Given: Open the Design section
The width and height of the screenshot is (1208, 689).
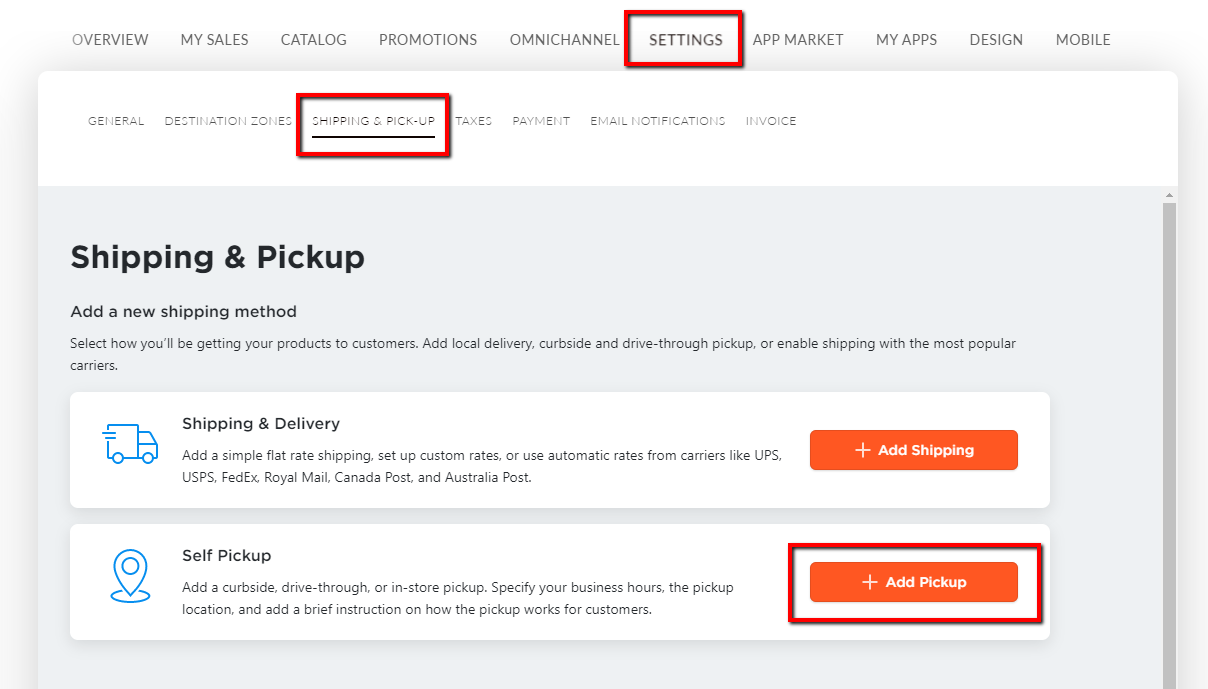Looking at the screenshot, I should tap(996, 40).
